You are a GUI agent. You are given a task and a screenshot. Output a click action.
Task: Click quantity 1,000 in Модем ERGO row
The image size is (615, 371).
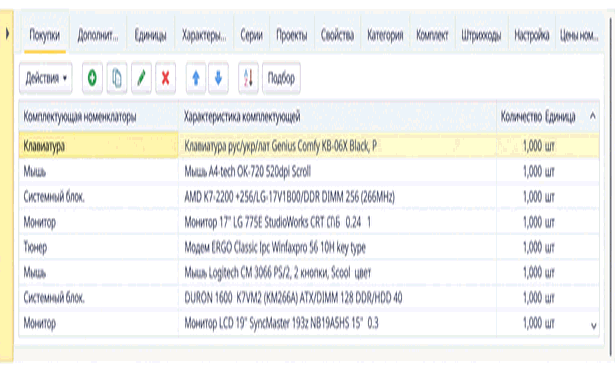pyautogui.click(x=532, y=247)
